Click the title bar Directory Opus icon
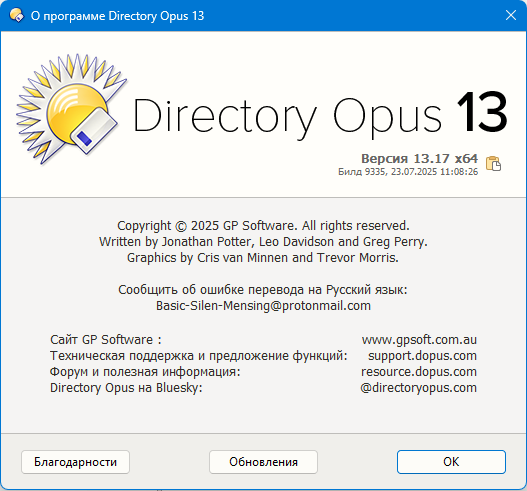 tap(16, 15)
